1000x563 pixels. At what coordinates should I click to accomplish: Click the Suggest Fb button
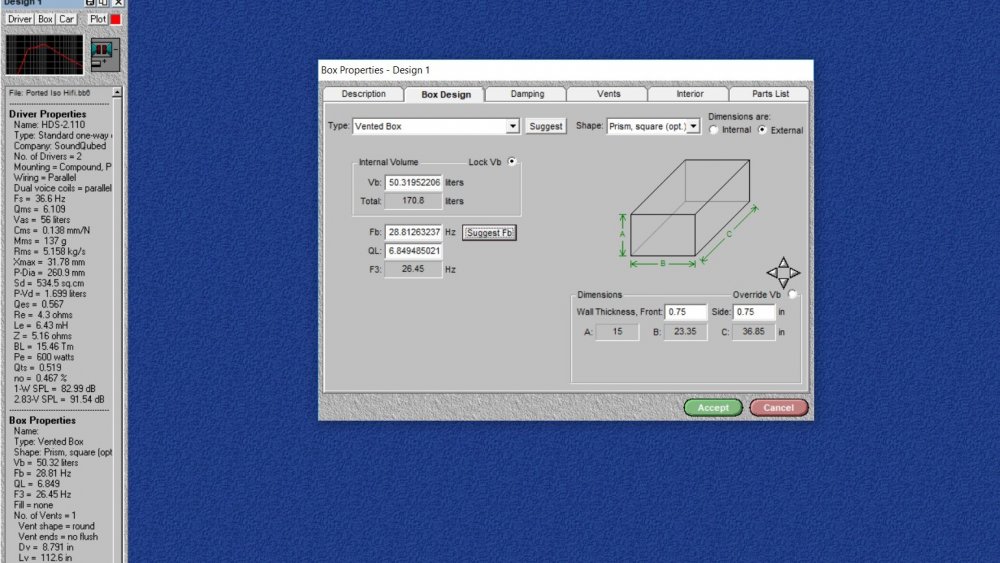[x=489, y=233]
